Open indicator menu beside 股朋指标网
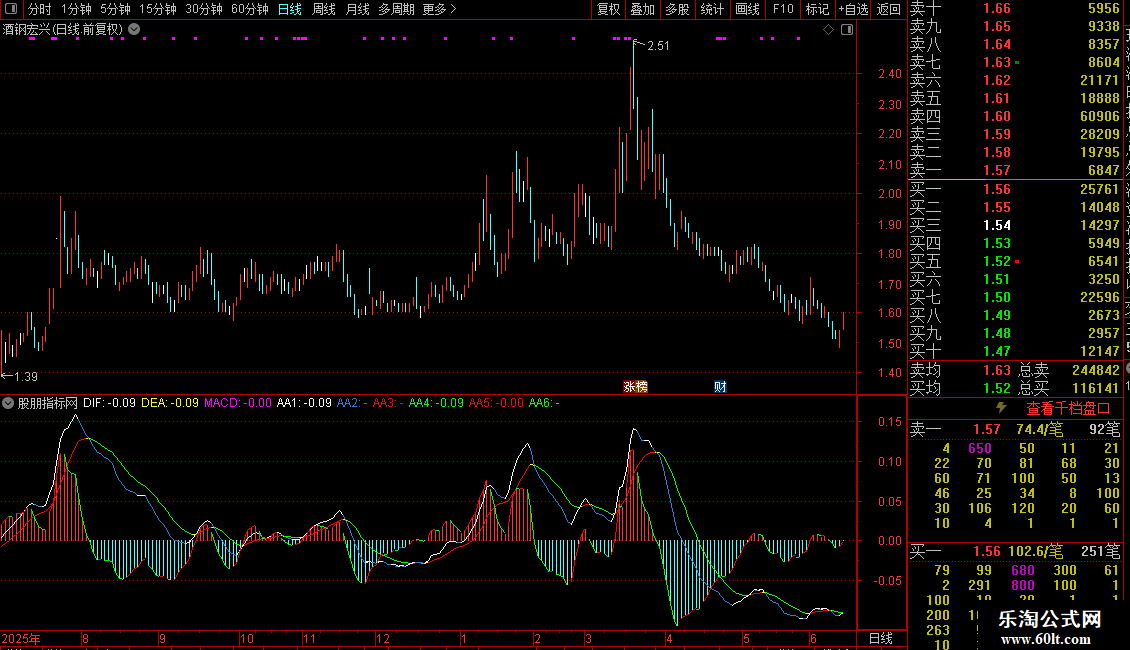This screenshot has width=1130, height=650. pos(8,403)
